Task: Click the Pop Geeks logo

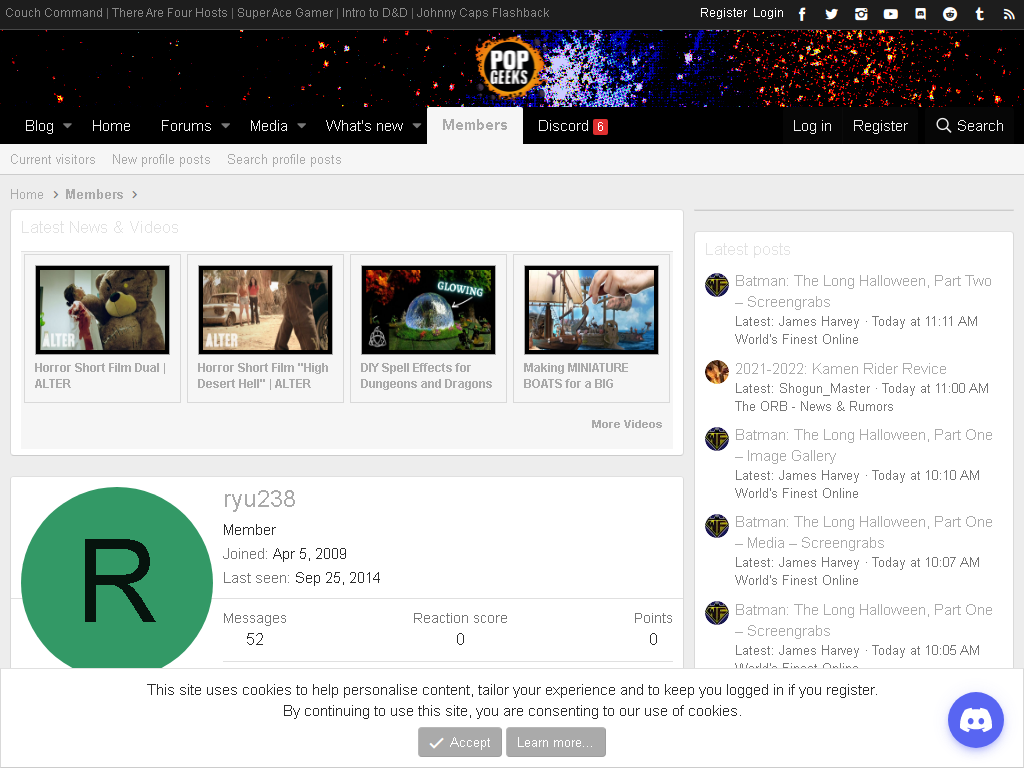Action: [509, 68]
